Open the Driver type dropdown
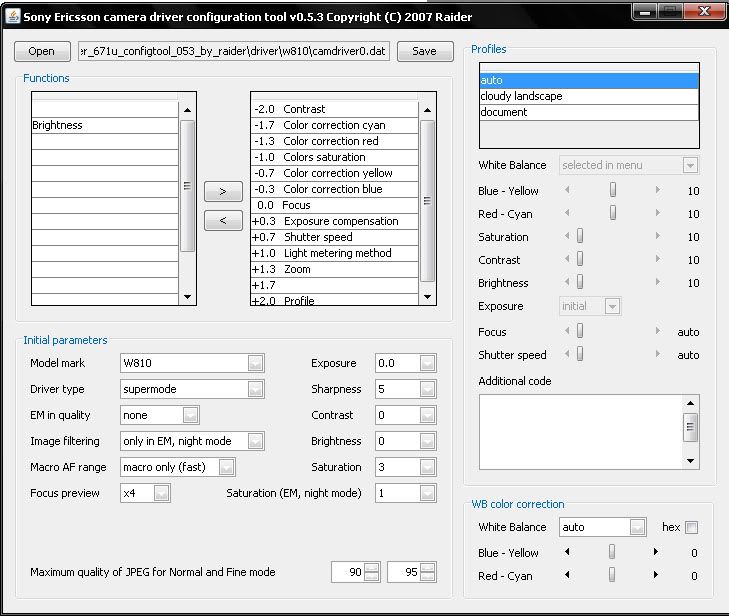Viewport: 729px width, 616px height. coord(255,389)
